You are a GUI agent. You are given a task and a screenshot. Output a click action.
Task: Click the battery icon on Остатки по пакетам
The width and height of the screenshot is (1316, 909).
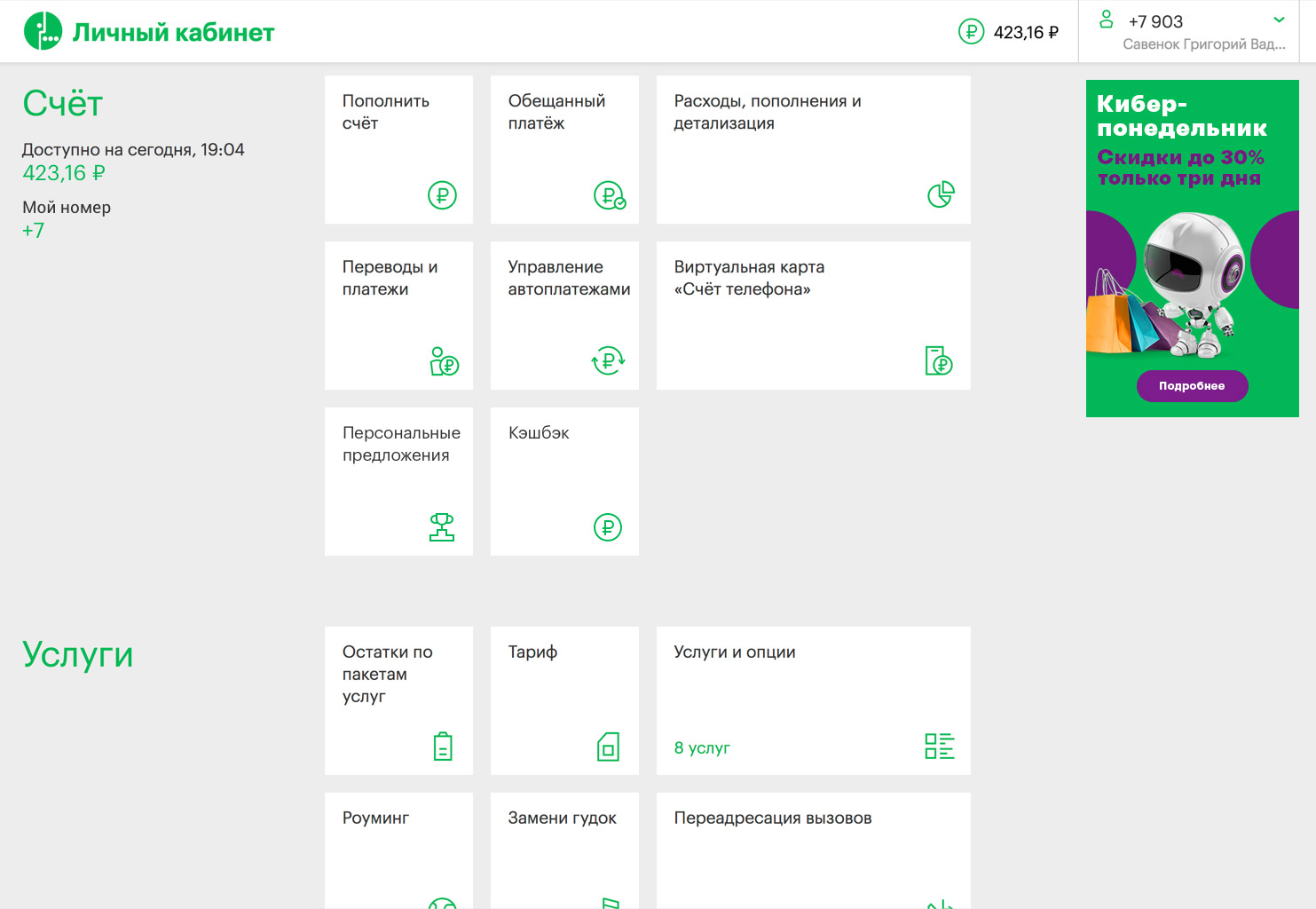(443, 747)
